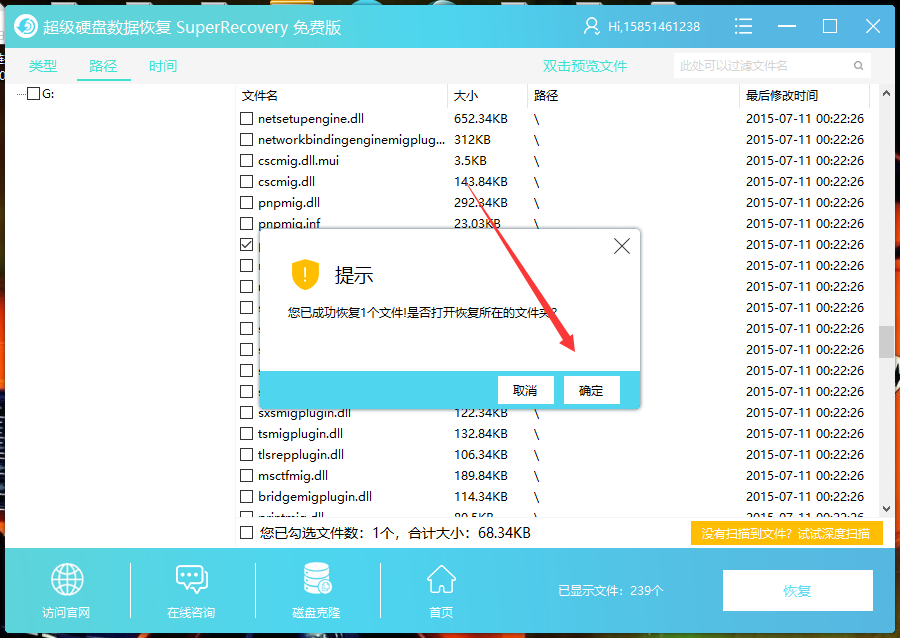900x638 pixels.
Task: Click 没有扫描到文件？试试深度扫描 button
Action: pyautogui.click(x=786, y=534)
